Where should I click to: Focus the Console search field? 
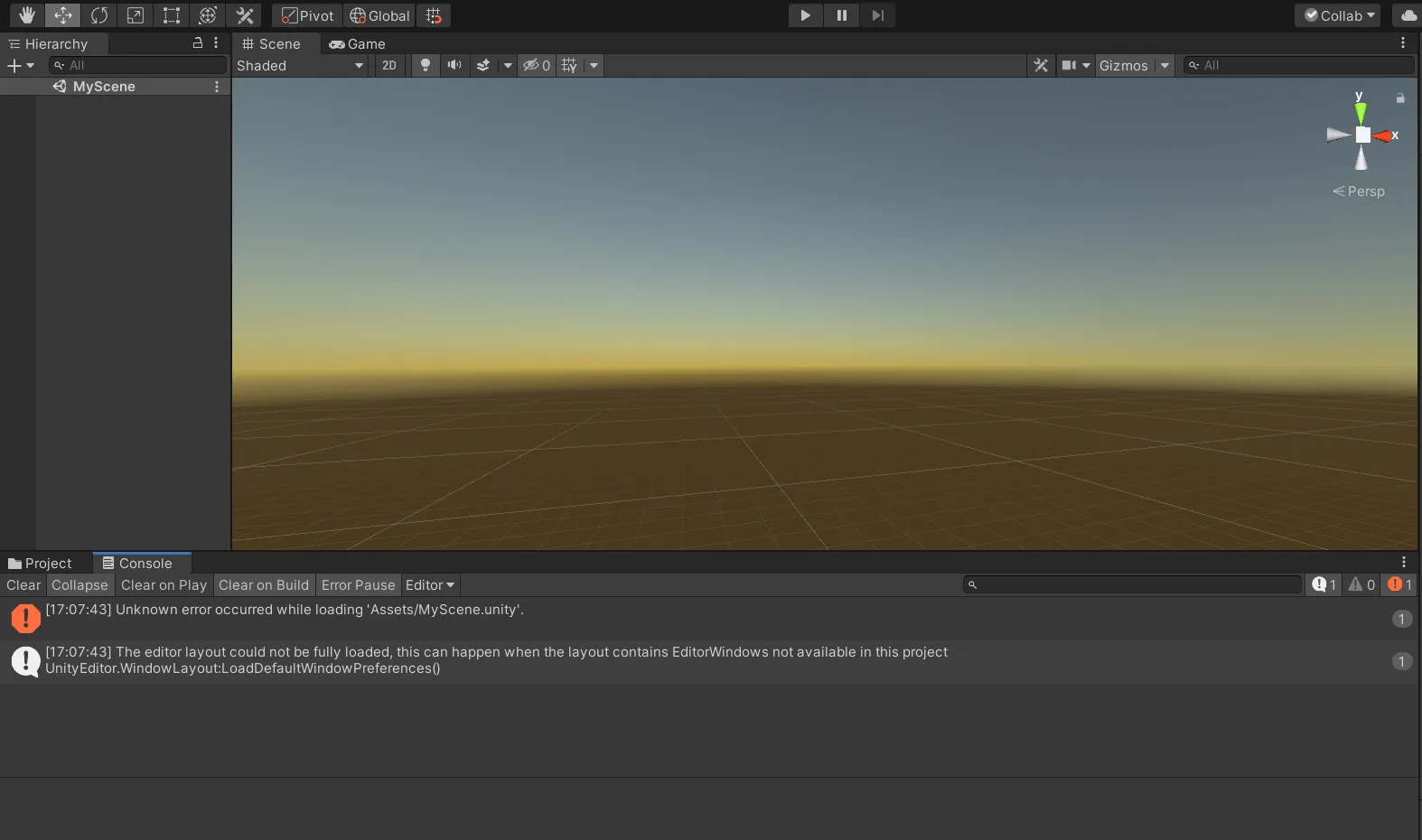[x=1133, y=585]
